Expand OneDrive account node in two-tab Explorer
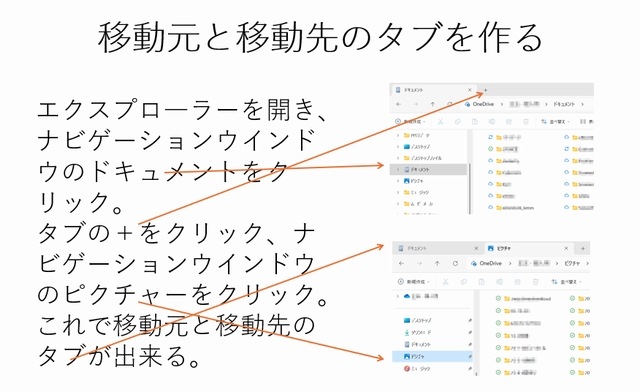The image size is (640, 392). (398, 296)
